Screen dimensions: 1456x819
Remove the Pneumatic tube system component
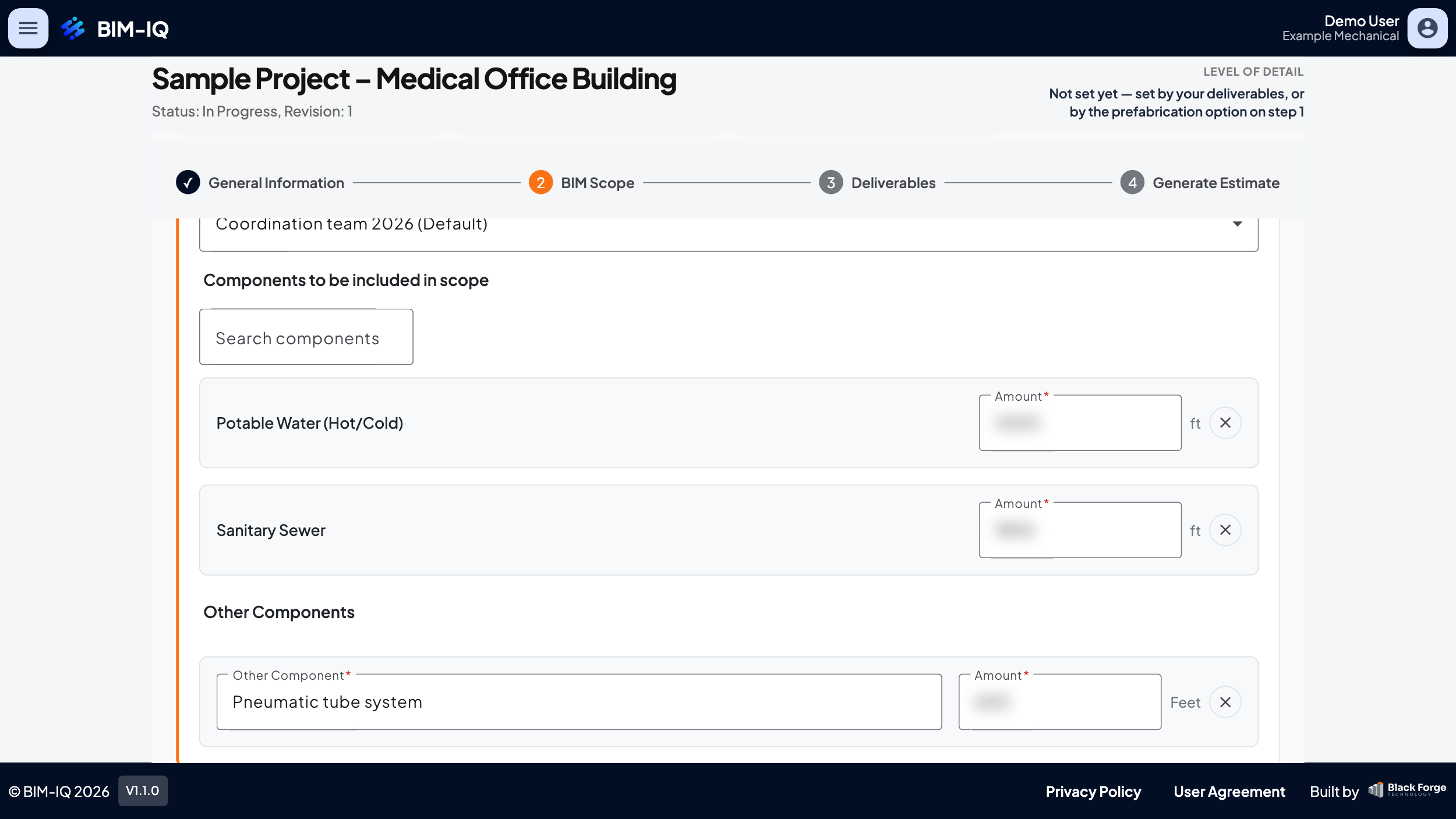(x=1225, y=702)
